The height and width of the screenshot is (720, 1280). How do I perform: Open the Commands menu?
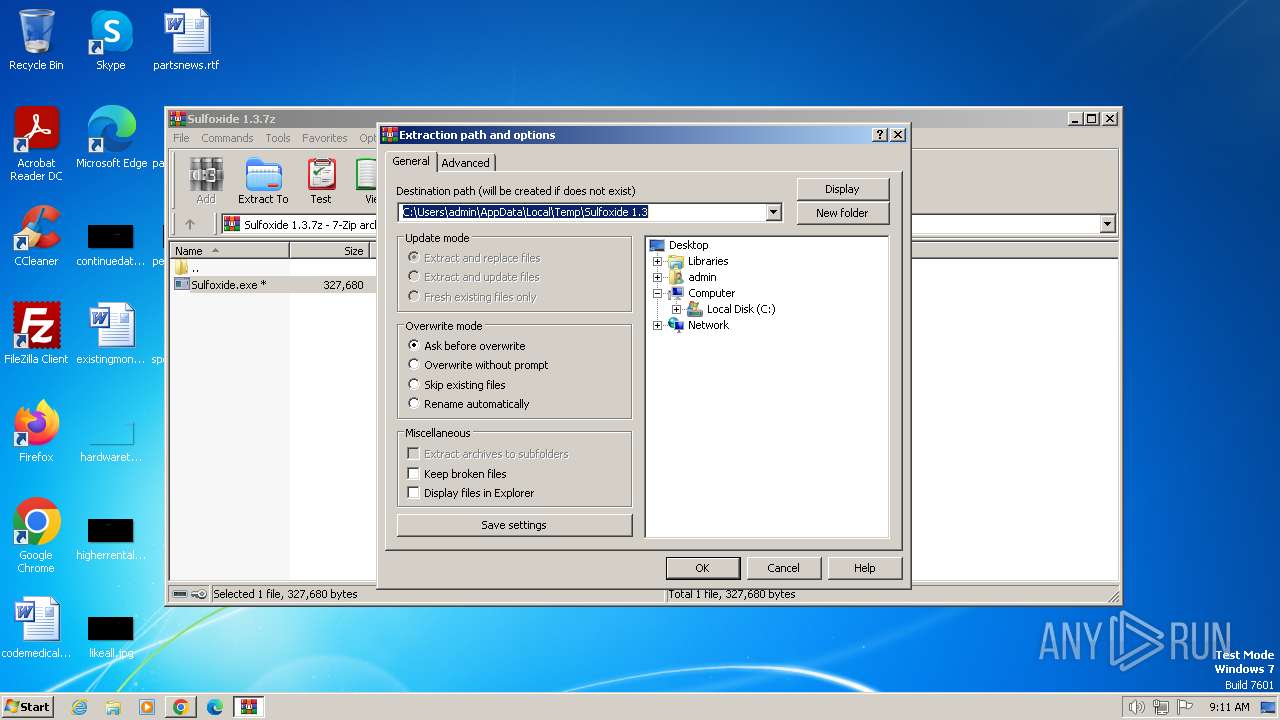pos(227,138)
